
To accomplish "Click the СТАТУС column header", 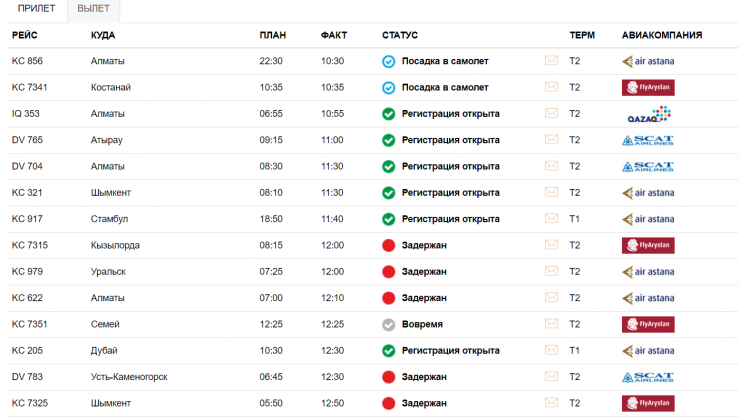I will (400, 36).
